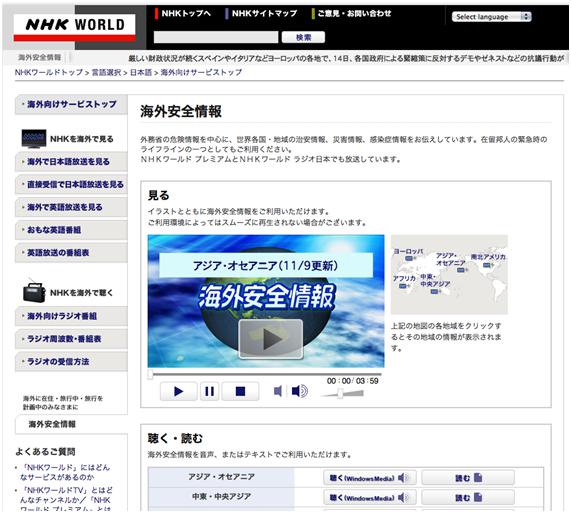Click 聴く(WindowsMedia) for 中東・中央アジア

click(x=369, y=497)
